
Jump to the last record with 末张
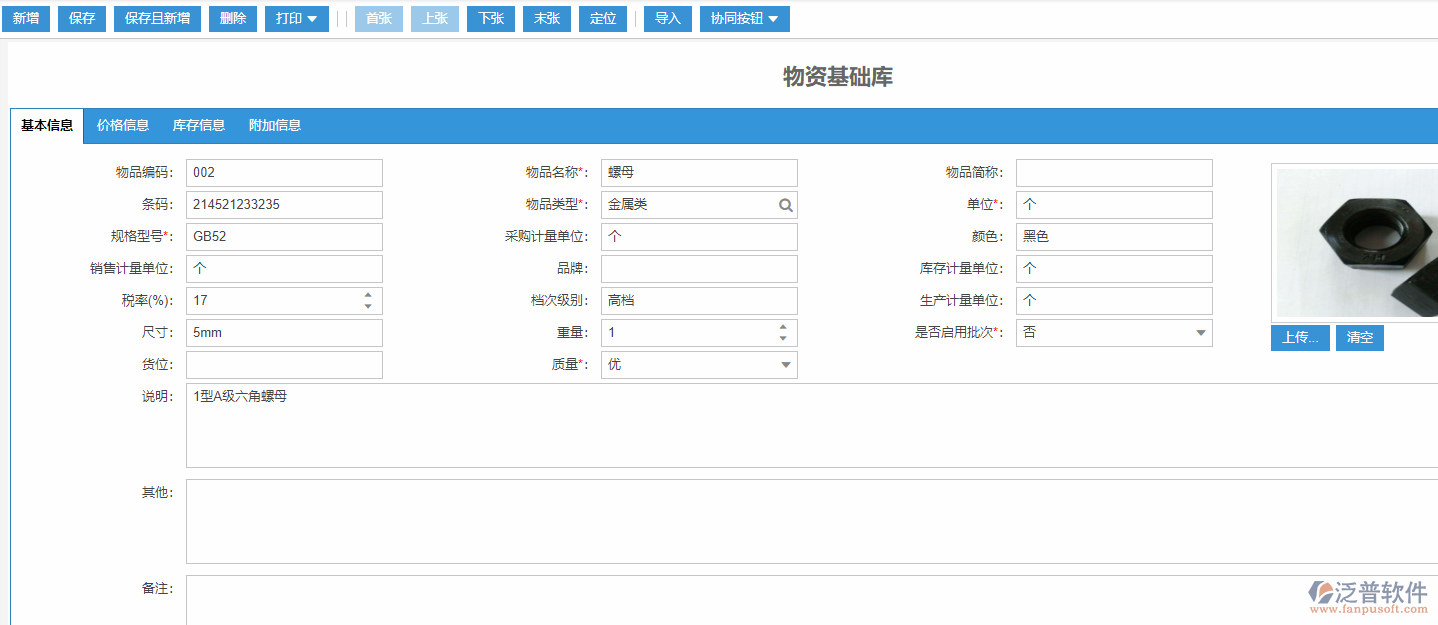pos(546,18)
